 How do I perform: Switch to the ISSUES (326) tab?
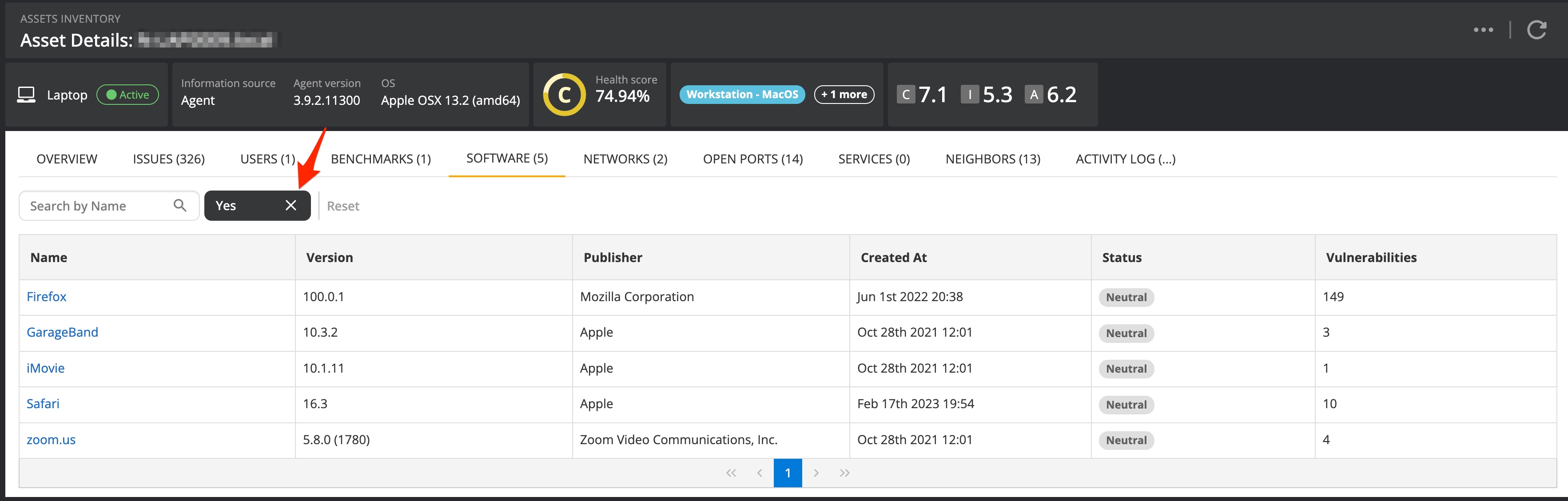click(x=169, y=159)
